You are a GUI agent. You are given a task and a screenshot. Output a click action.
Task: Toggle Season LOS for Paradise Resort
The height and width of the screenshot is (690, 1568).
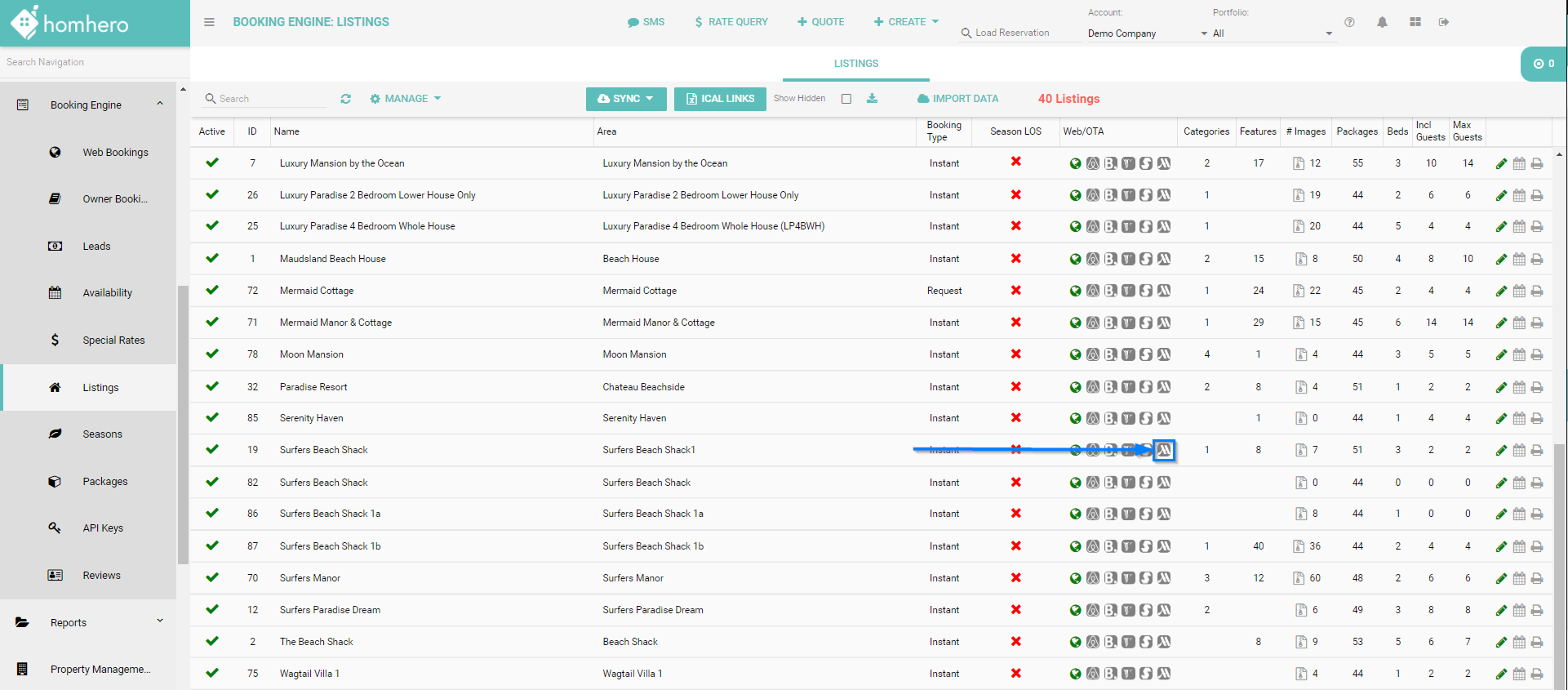point(1015,386)
